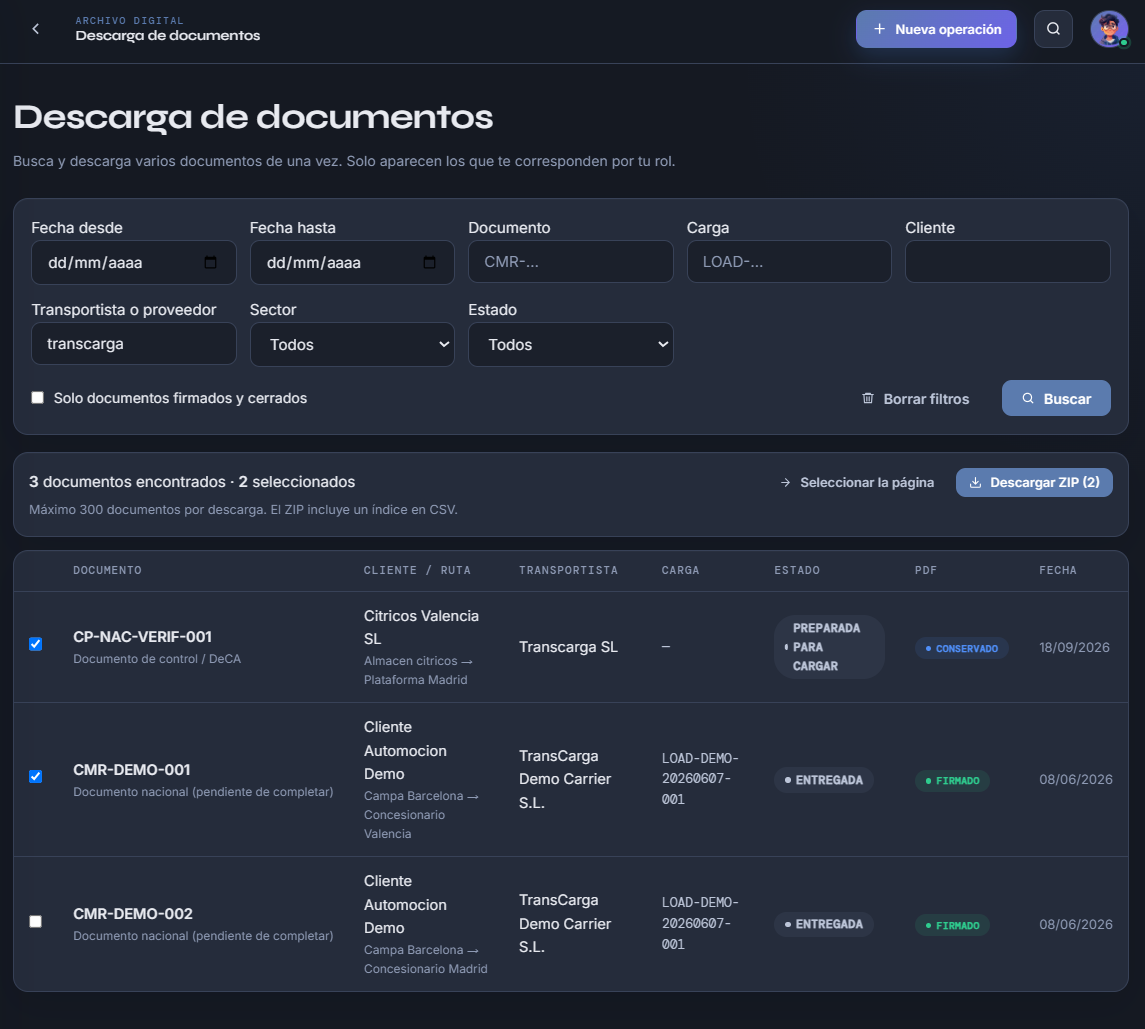Click the CLIENTE / RUTA column header

tap(417, 570)
